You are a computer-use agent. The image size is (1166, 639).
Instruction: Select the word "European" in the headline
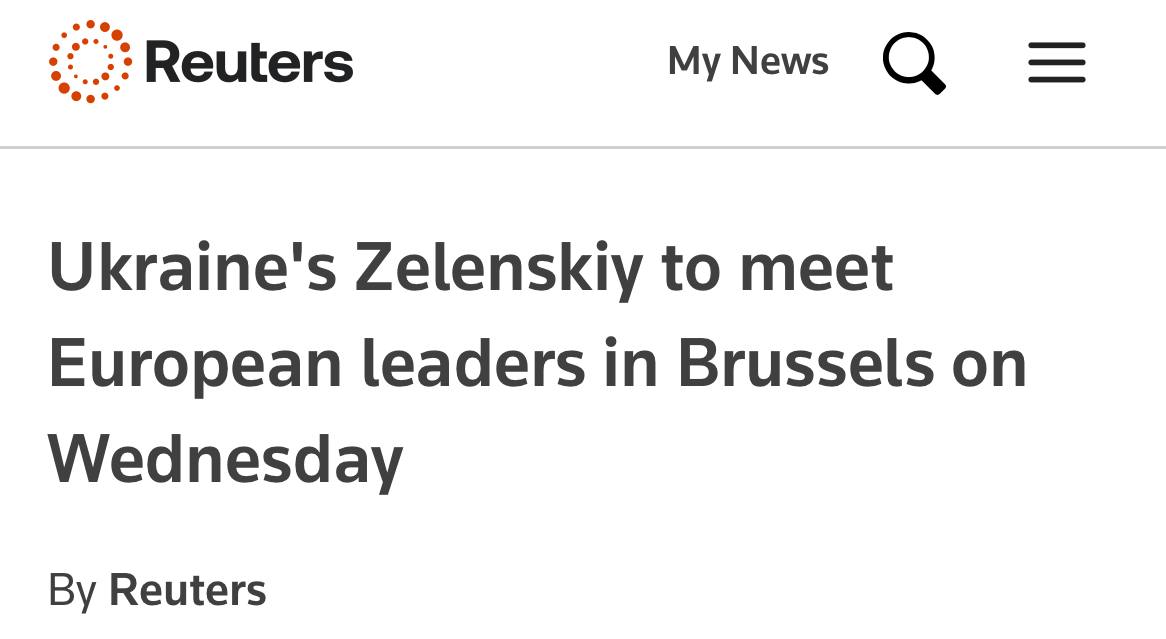point(195,364)
